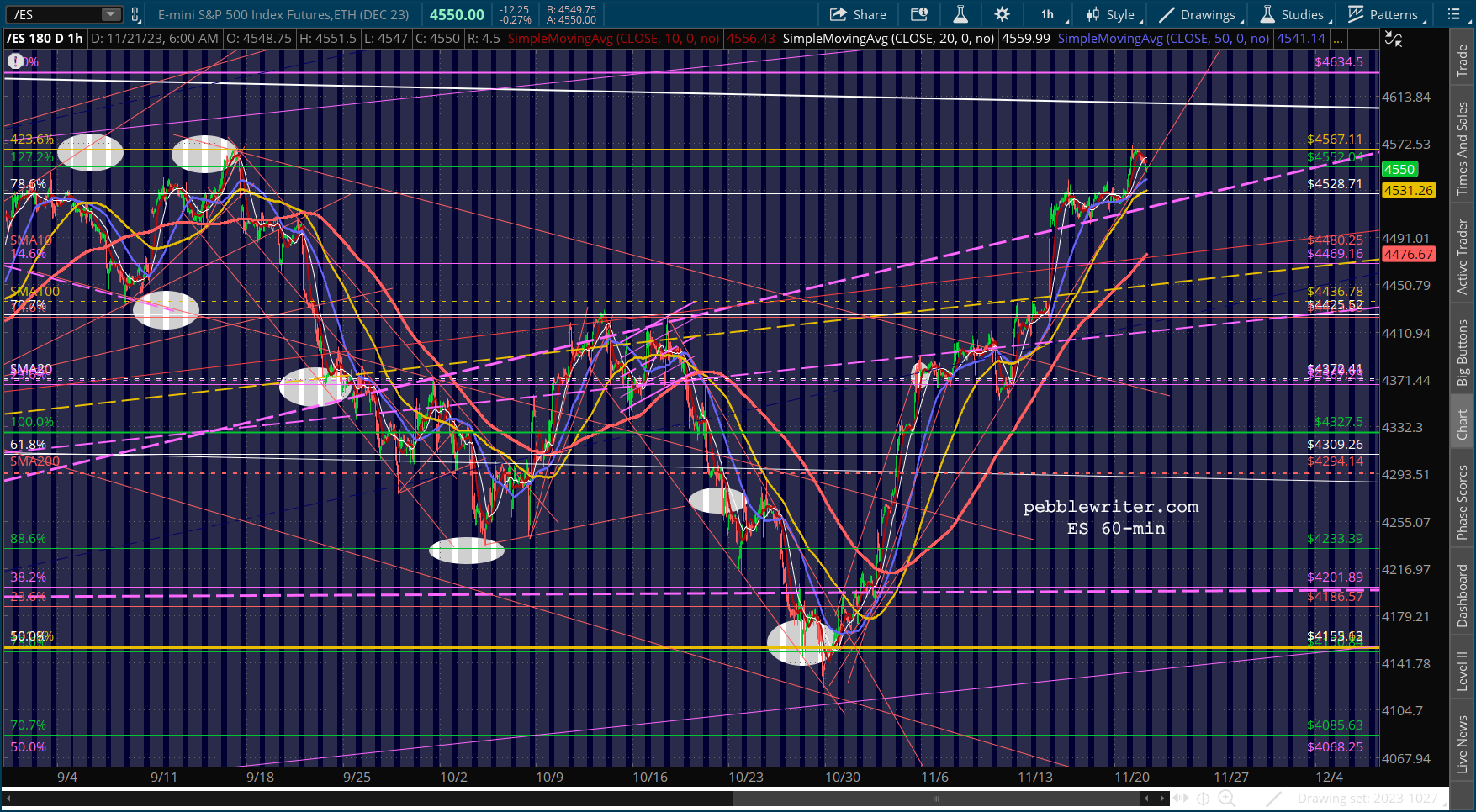Switch to the Times And Sales side tab

click(x=1463, y=150)
